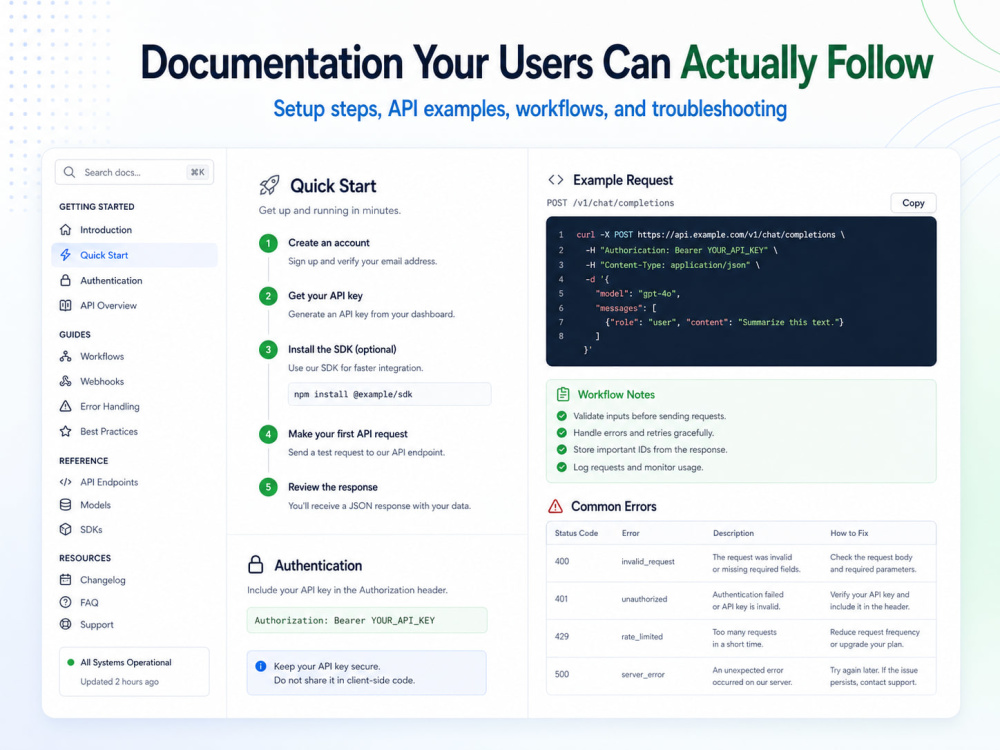
Task: Click the Models database icon
Action: click(65, 504)
